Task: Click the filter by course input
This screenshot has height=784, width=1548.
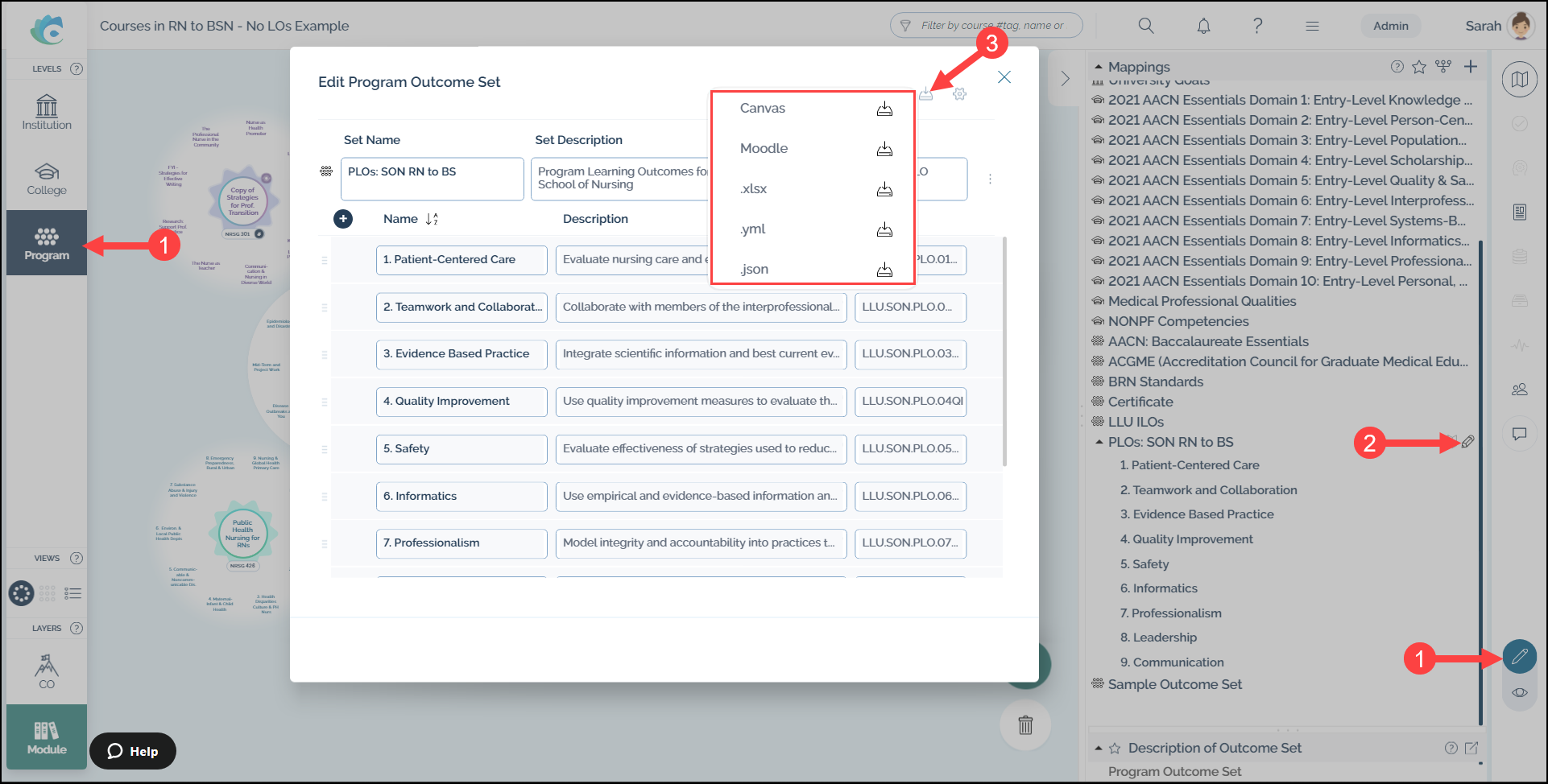Action: point(987,26)
